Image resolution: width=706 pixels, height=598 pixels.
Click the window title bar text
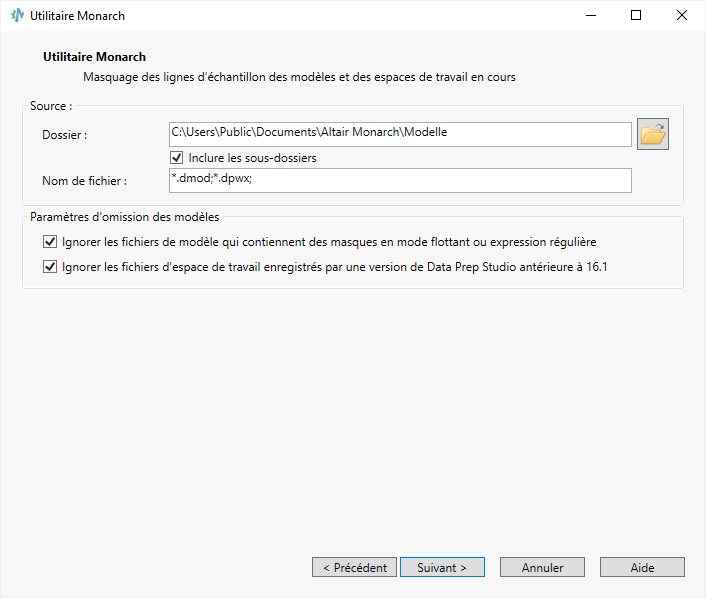click(x=78, y=16)
